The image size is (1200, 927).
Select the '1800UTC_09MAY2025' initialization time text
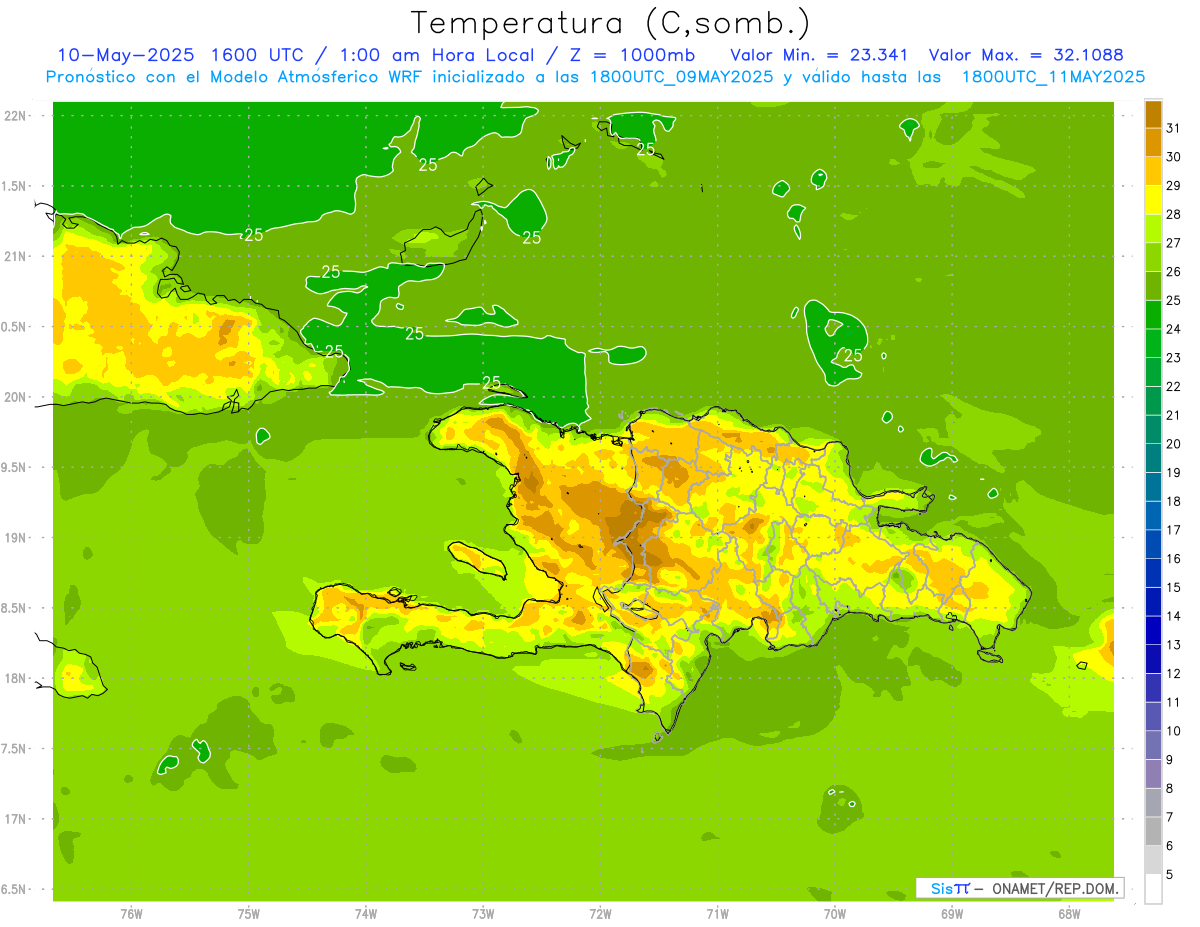[x=680, y=77]
